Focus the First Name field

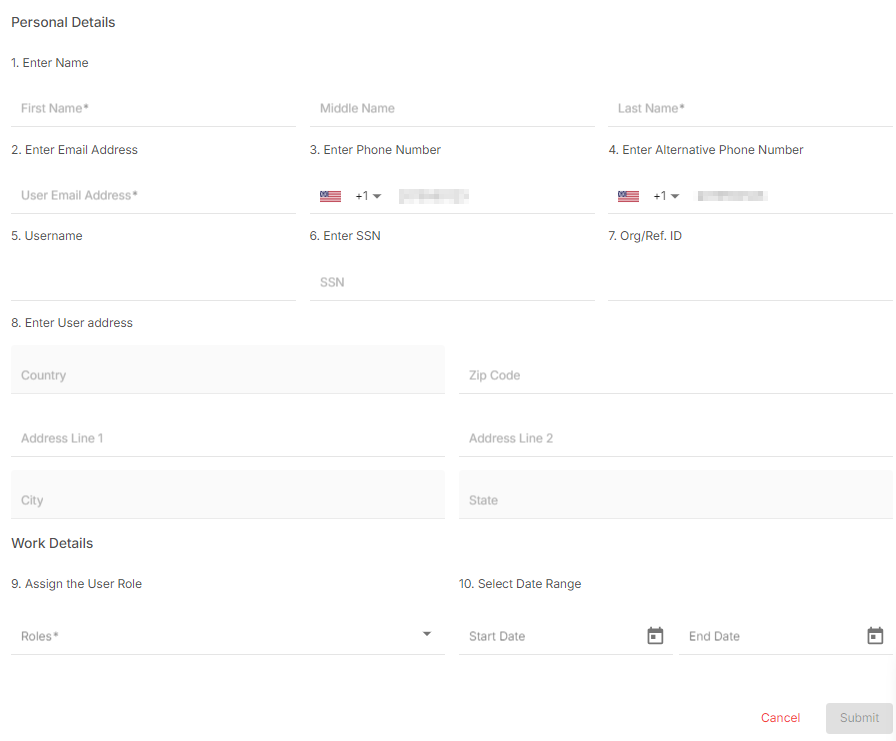point(153,108)
